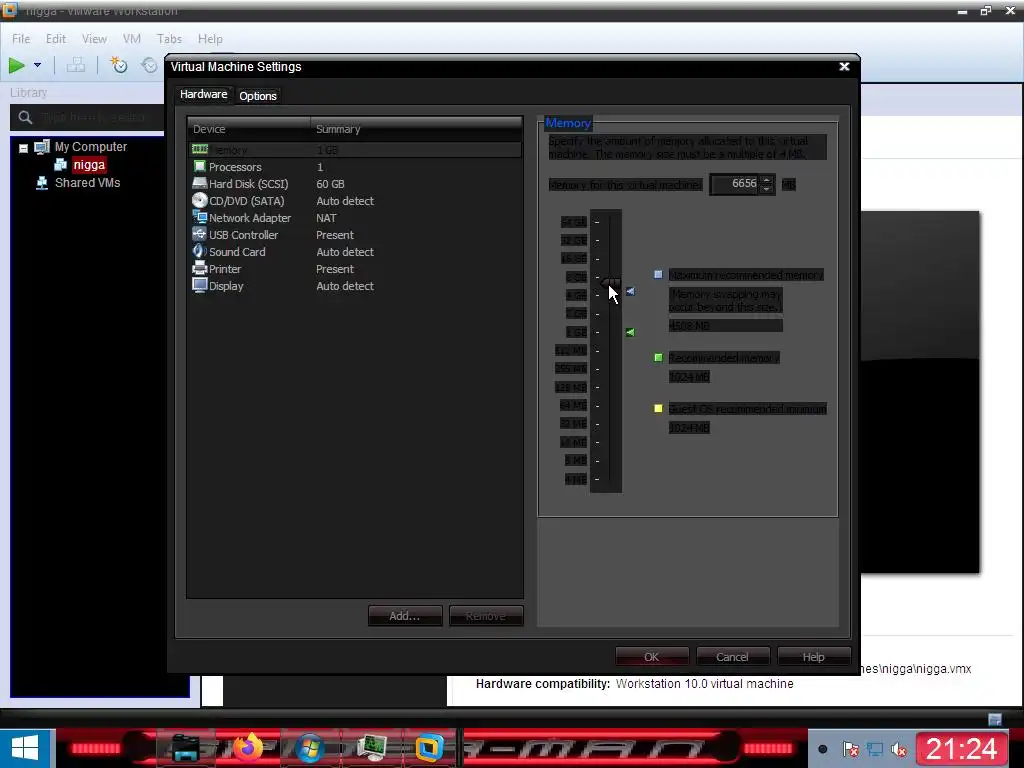Select the CD/DVD (SATA) disc icon

(x=200, y=200)
